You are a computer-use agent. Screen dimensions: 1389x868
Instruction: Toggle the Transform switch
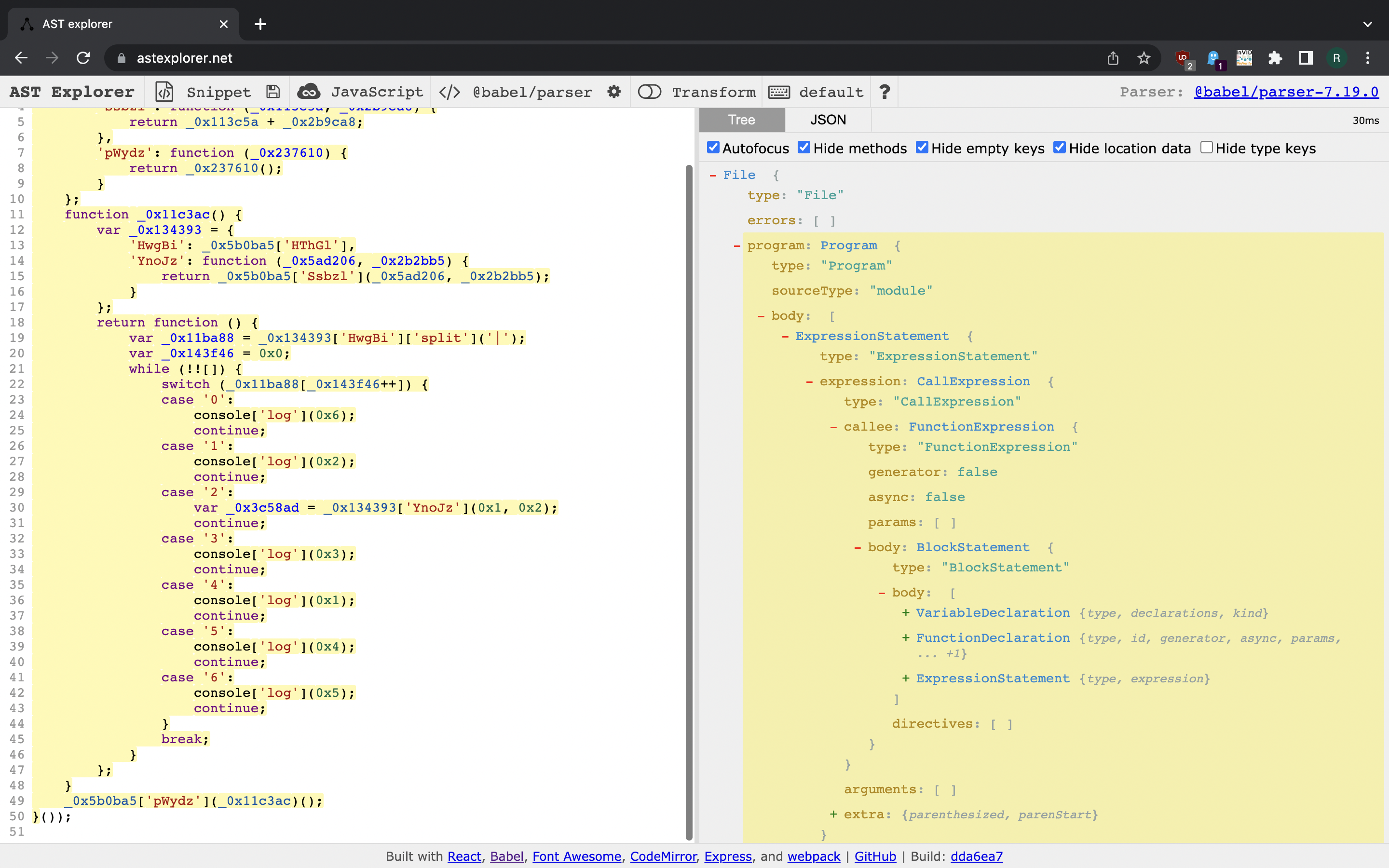click(x=649, y=92)
